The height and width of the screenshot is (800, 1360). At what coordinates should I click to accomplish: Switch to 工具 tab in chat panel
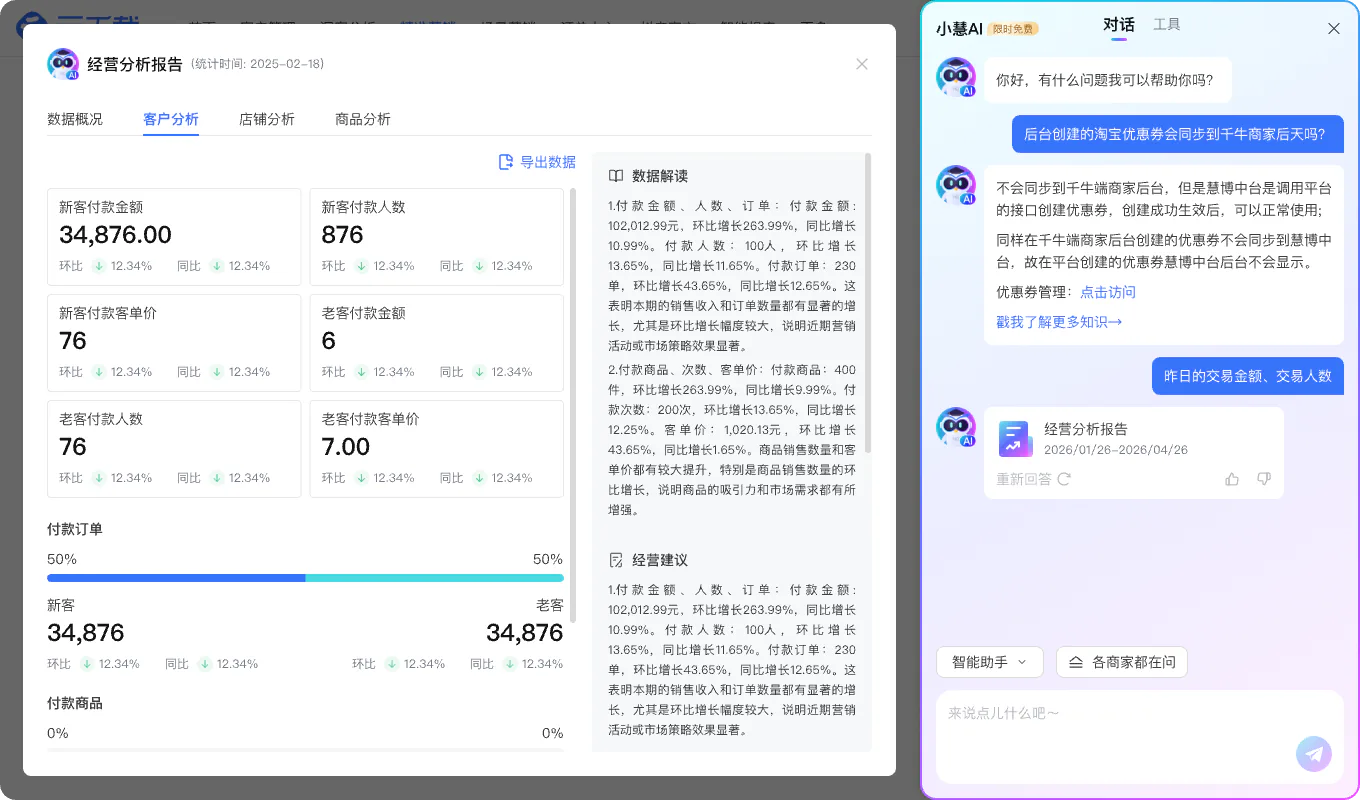click(1167, 24)
